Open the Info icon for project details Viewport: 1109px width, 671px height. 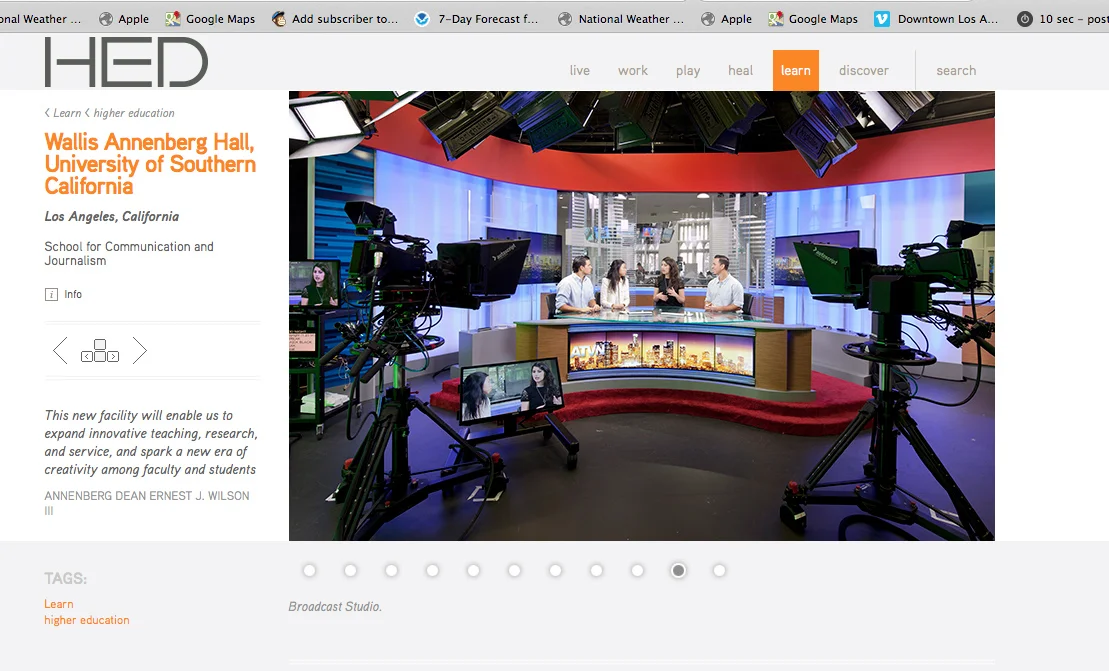(51, 294)
